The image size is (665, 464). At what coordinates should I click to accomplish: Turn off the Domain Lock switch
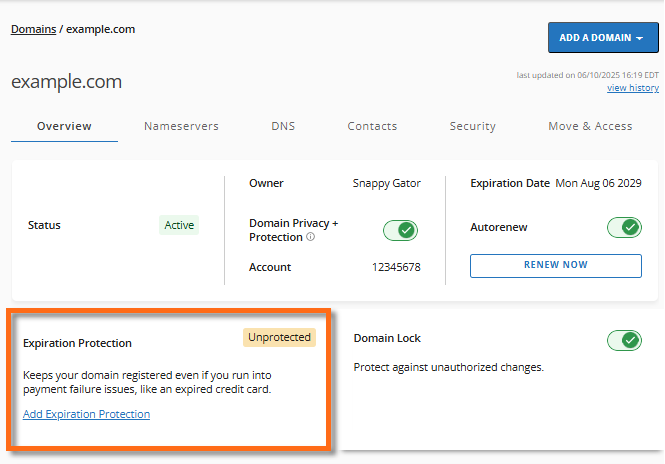pyautogui.click(x=624, y=340)
